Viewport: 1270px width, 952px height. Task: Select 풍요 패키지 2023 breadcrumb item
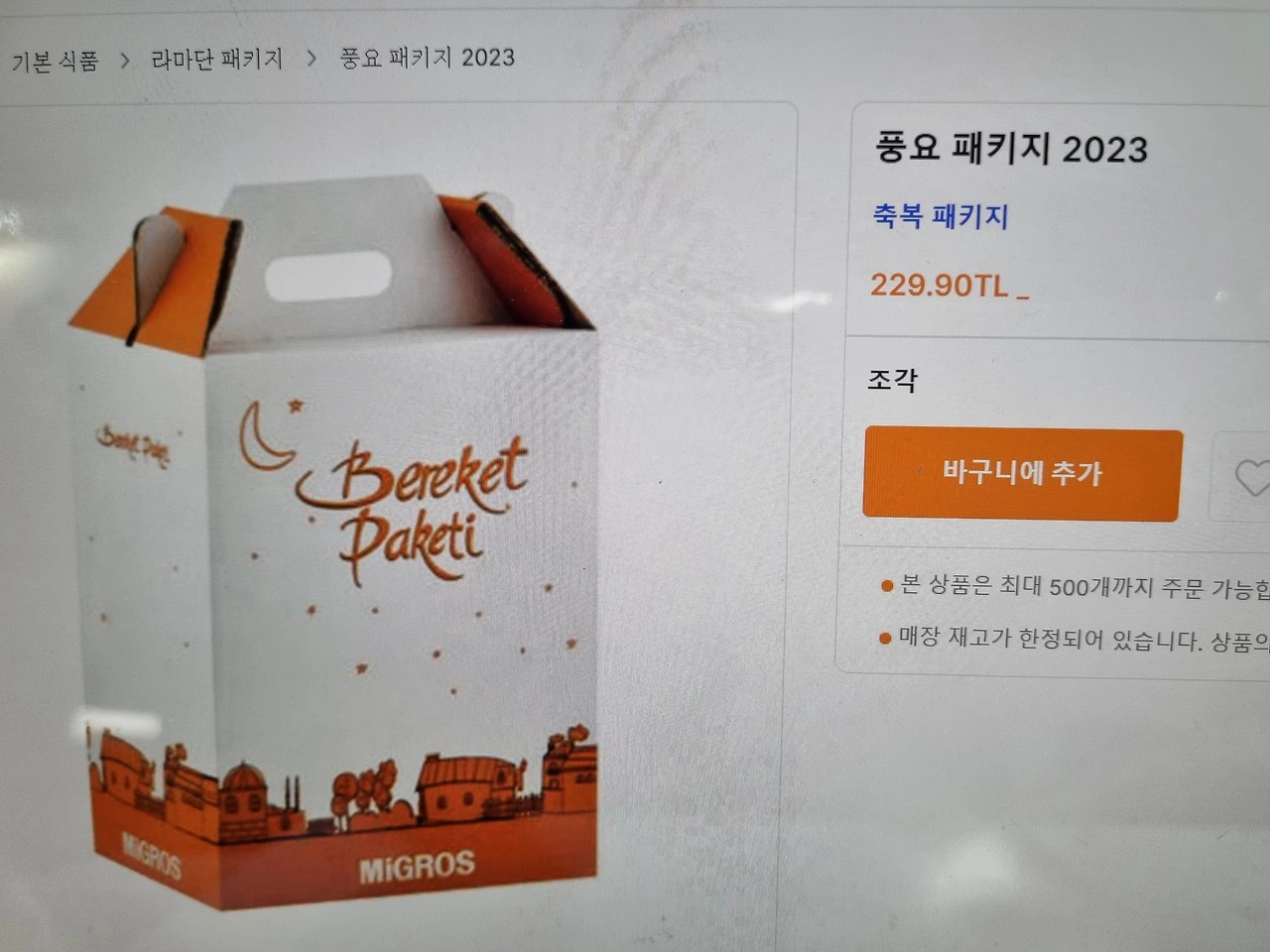(428, 58)
